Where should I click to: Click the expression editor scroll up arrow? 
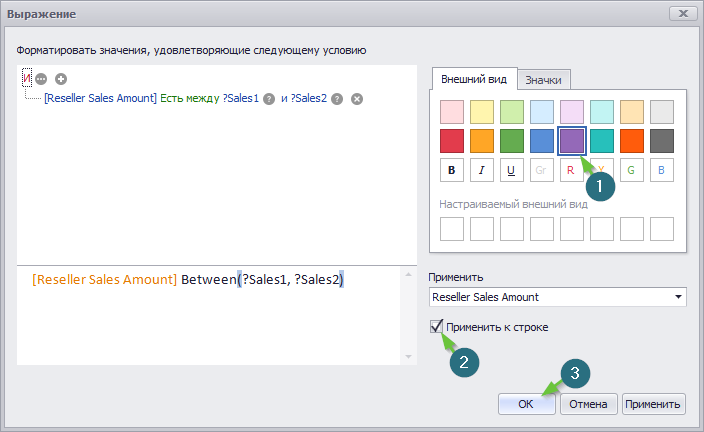tap(408, 274)
